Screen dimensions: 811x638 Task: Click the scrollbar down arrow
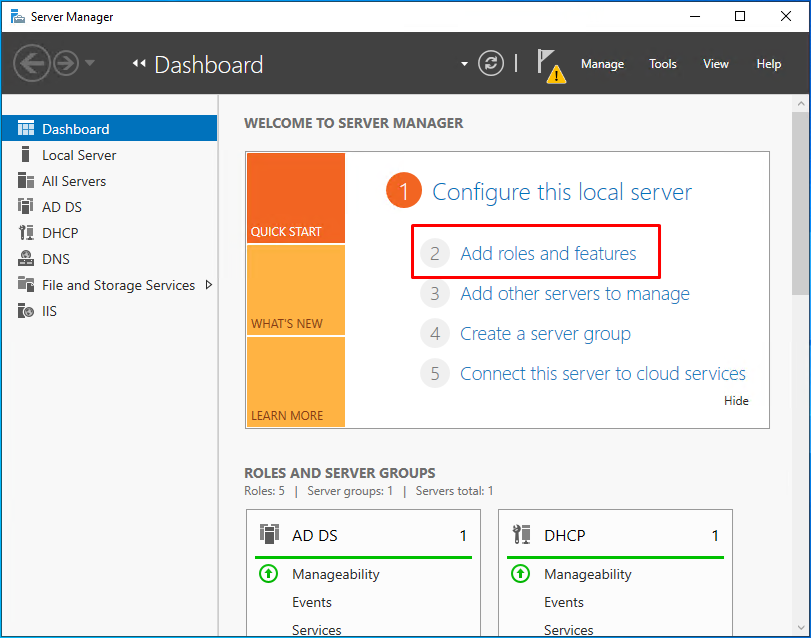(x=801, y=628)
